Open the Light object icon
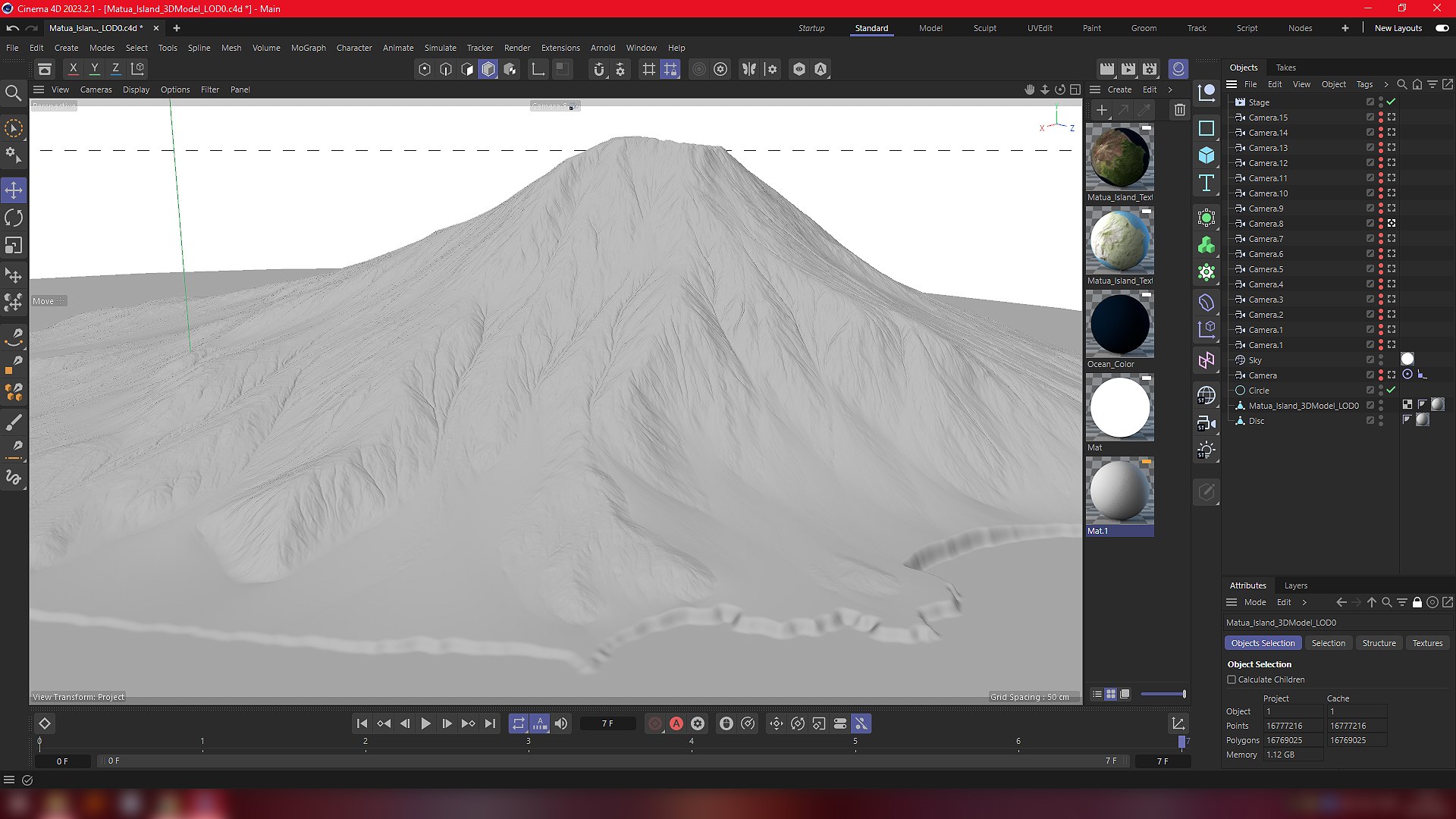 pyautogui.click(x=1207, y=450)
